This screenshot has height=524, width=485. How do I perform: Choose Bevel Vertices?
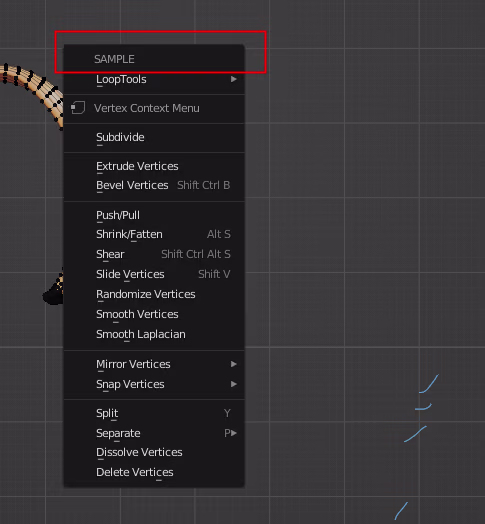154,185
